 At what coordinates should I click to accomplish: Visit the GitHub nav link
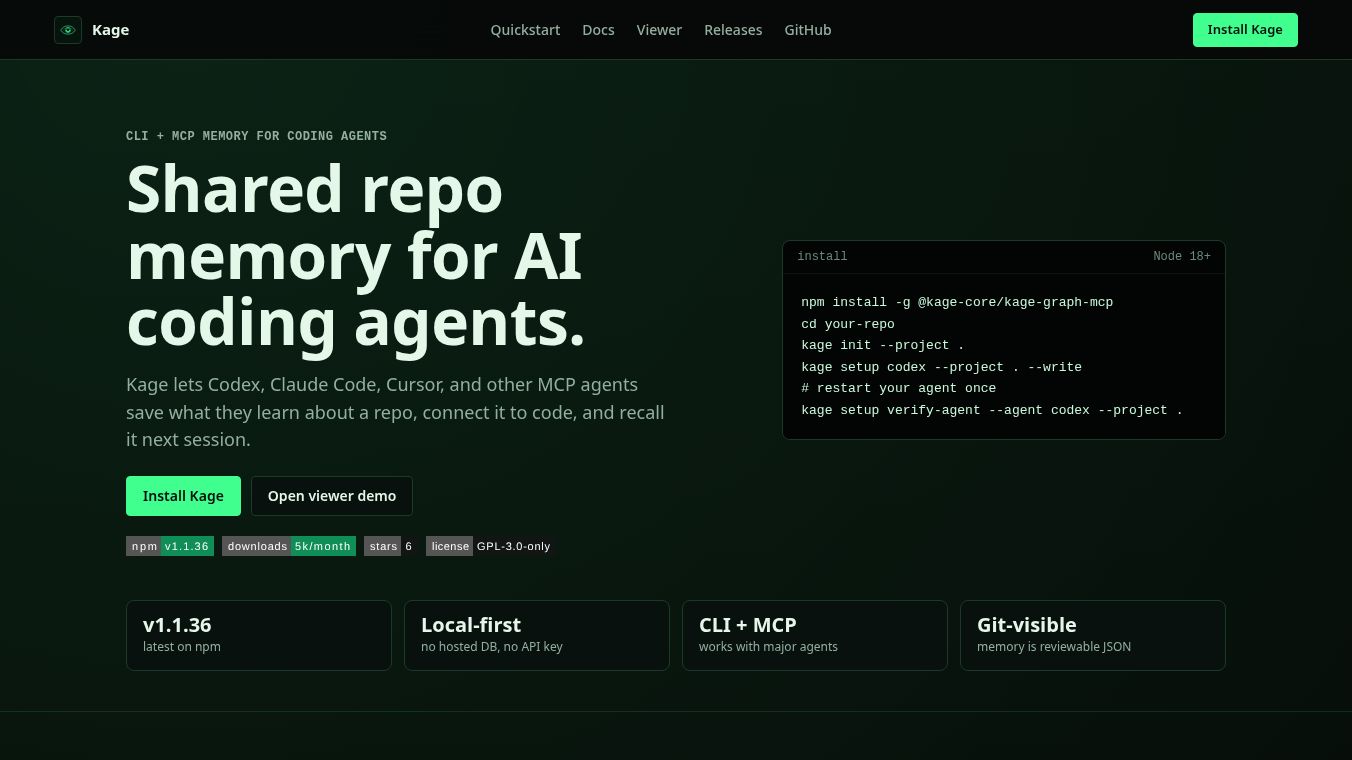click(x=808, y=30)
